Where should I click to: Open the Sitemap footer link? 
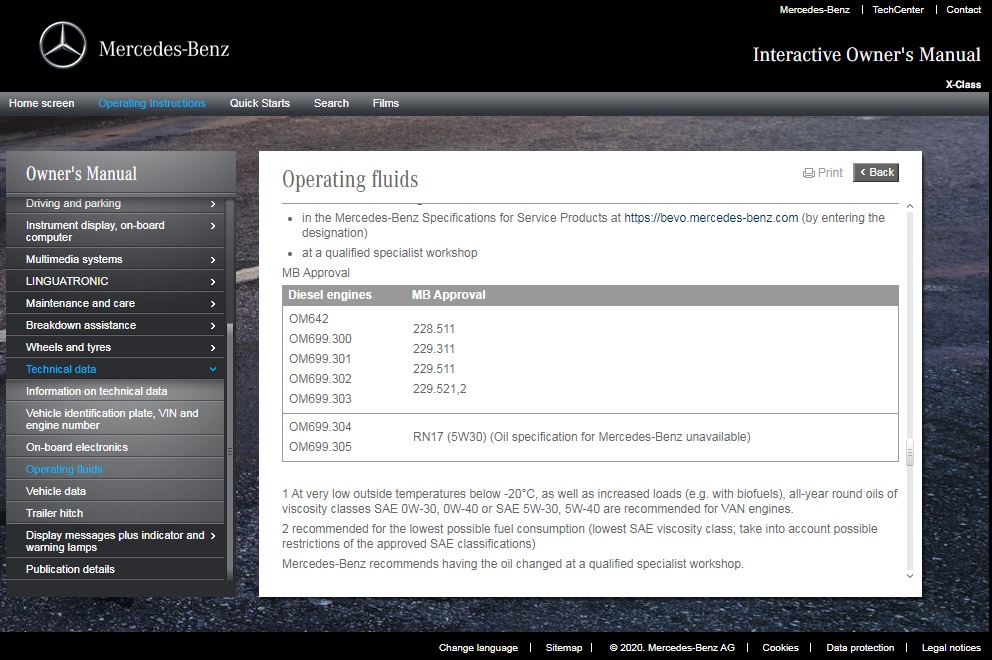pyautogui.click(x=564, y=647)
